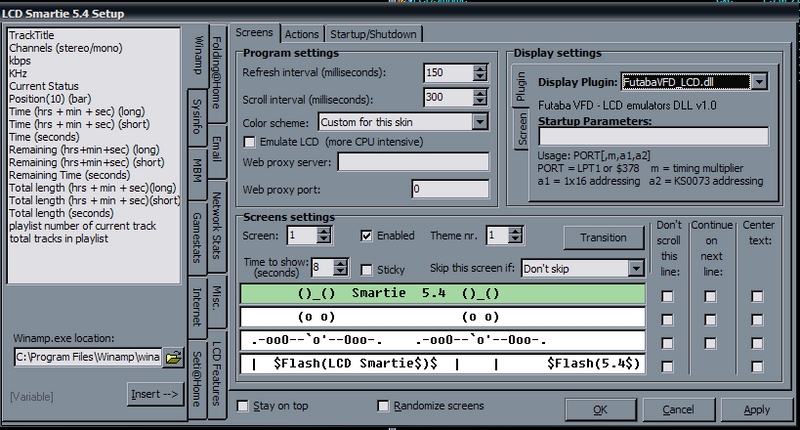The height and width of the screenshot is (430, 800).
Task: Check Don't scroll for third line
Action: tap(667, 343)
